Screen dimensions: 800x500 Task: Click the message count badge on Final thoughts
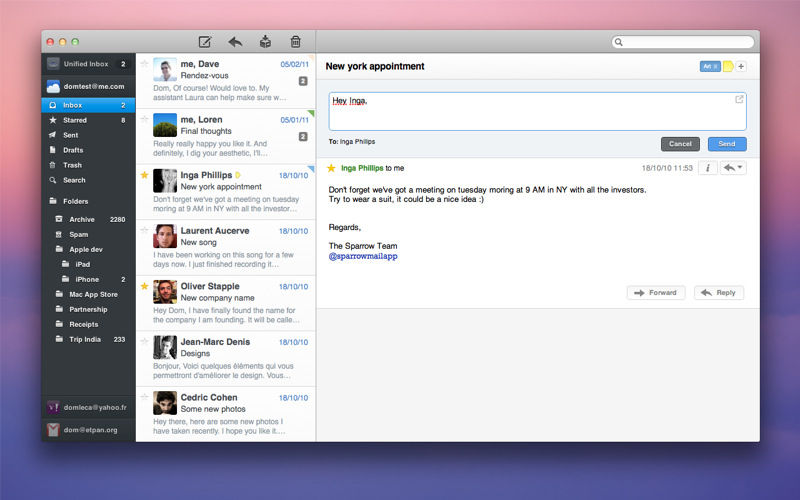303,137
